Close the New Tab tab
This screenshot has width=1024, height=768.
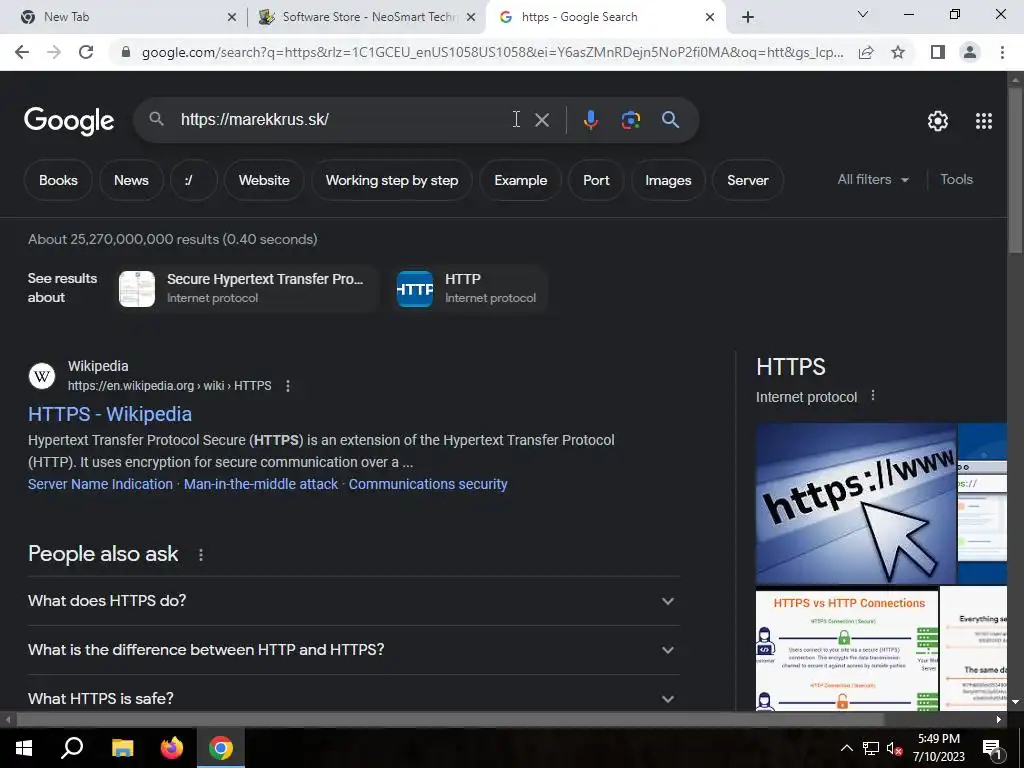(x=232, y=17)
